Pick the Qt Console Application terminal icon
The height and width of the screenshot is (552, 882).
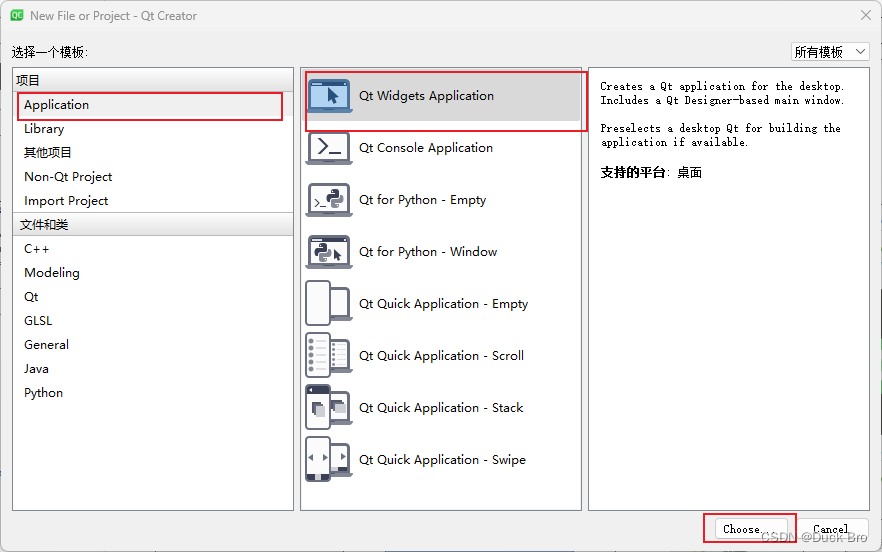coord(329,147)
